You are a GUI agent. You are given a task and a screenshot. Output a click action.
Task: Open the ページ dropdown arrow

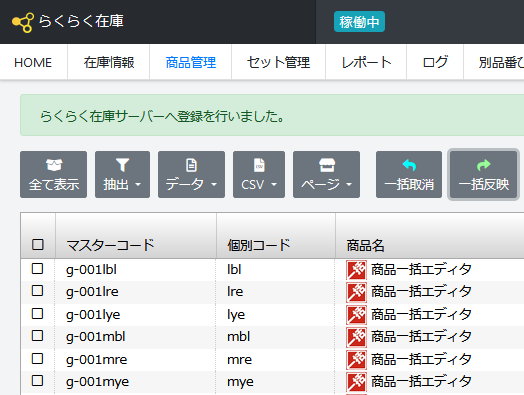point(349,184)
